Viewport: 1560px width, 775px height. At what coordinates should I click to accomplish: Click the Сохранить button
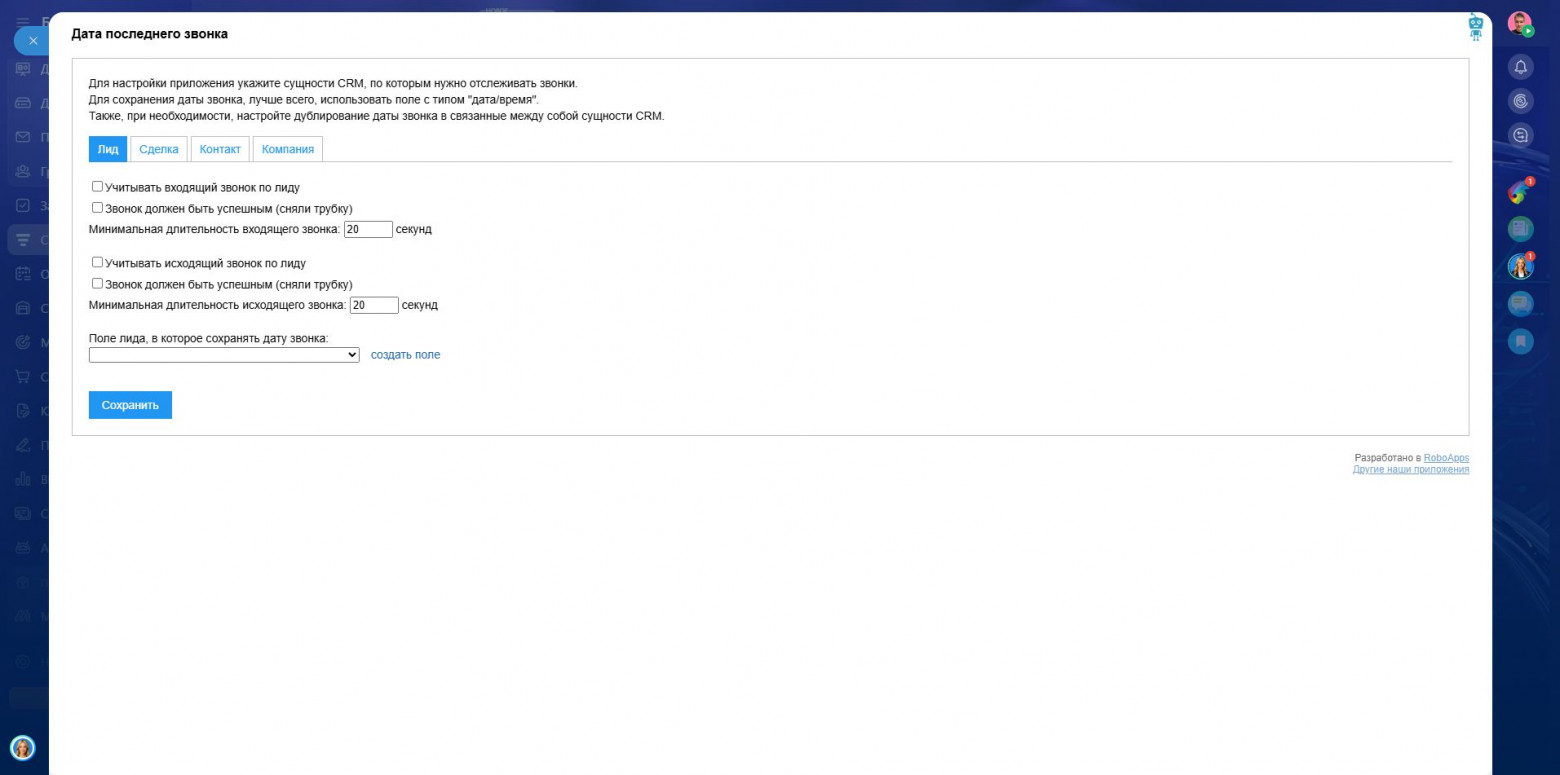(x=130, y=405)
